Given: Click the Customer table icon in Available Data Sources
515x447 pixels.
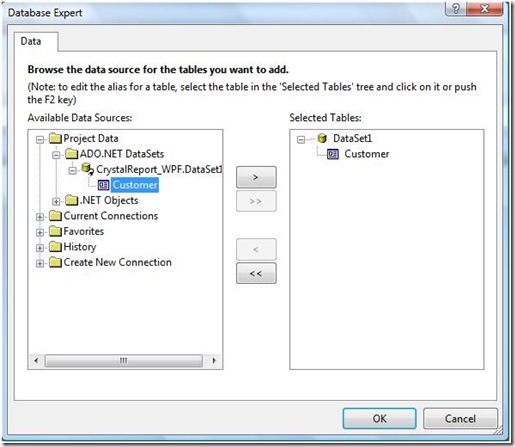Looking at the screenshot, I should (103, 185).
